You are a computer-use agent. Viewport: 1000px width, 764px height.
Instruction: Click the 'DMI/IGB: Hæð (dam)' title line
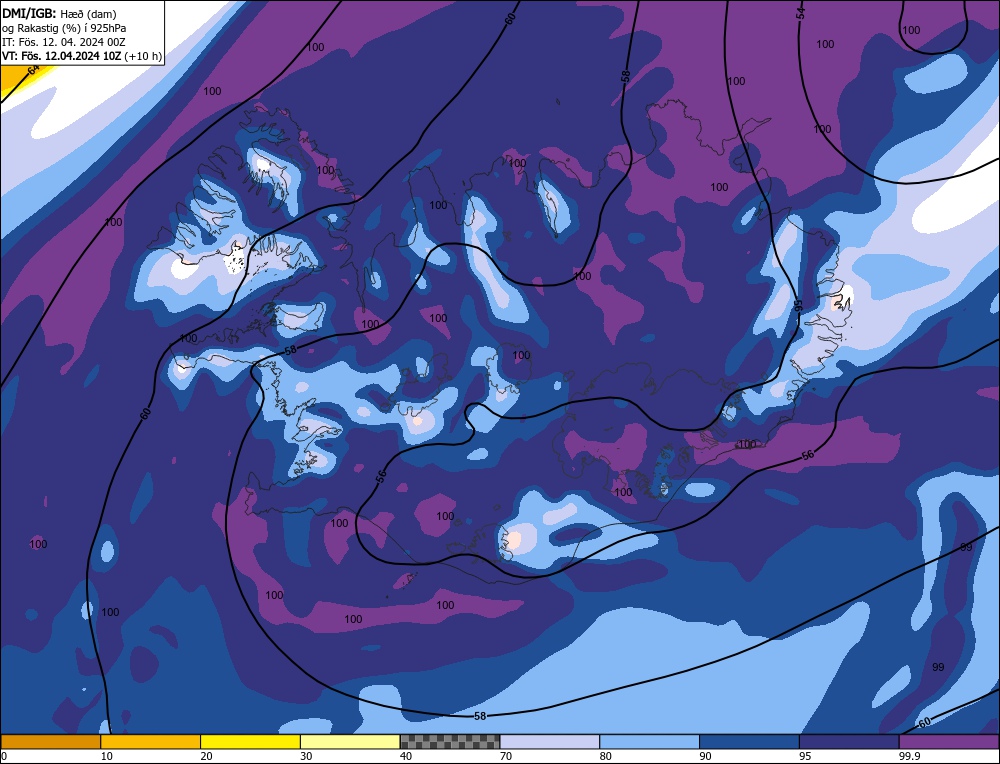tap(59, 13)
